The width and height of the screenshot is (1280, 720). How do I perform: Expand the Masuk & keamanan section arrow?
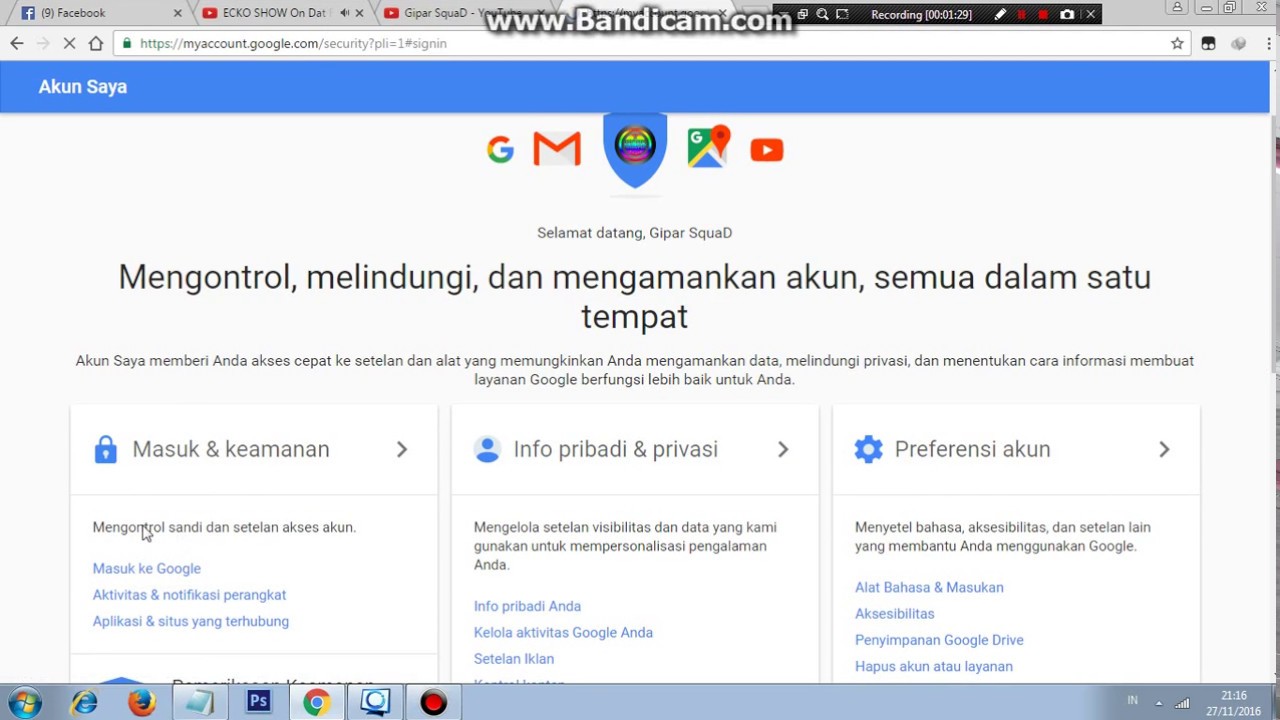click(402, 449)
